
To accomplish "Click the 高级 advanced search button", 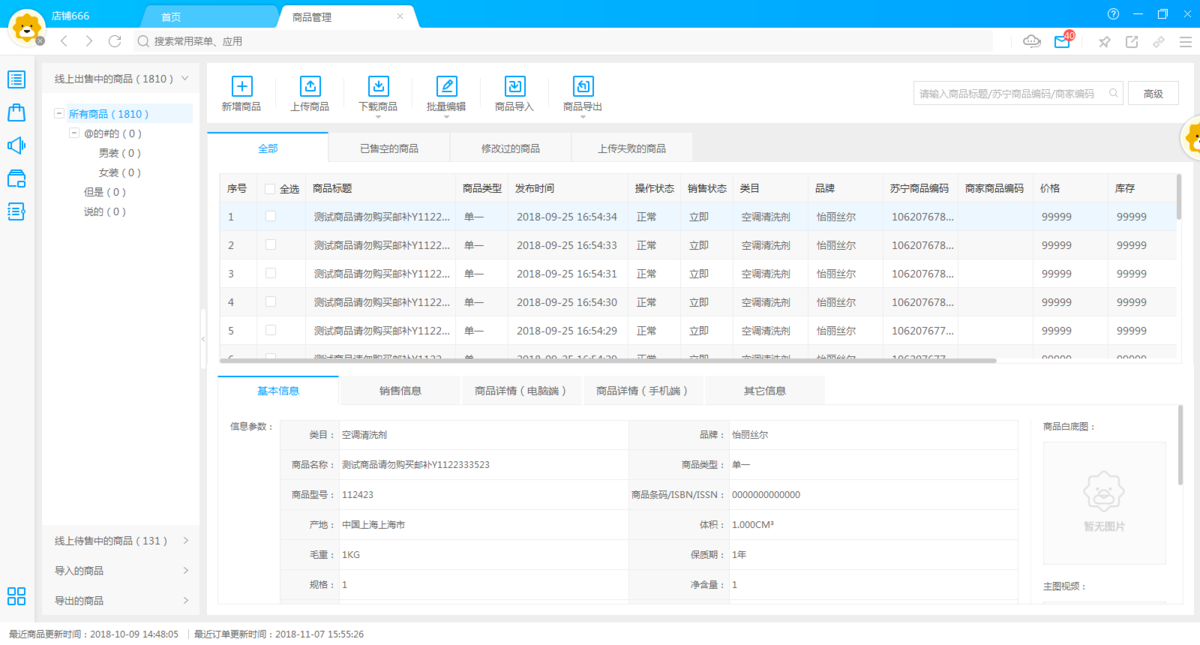I will tap(1153, 94).
